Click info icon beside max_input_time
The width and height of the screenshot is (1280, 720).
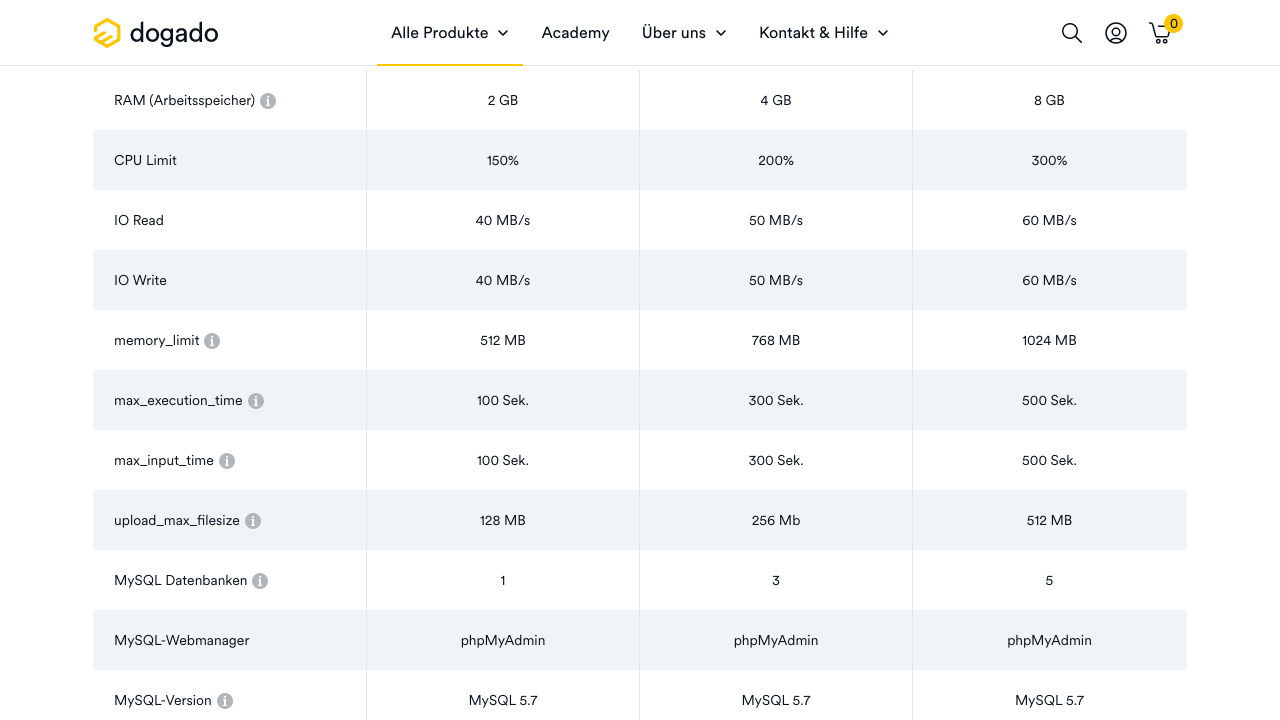227,461
